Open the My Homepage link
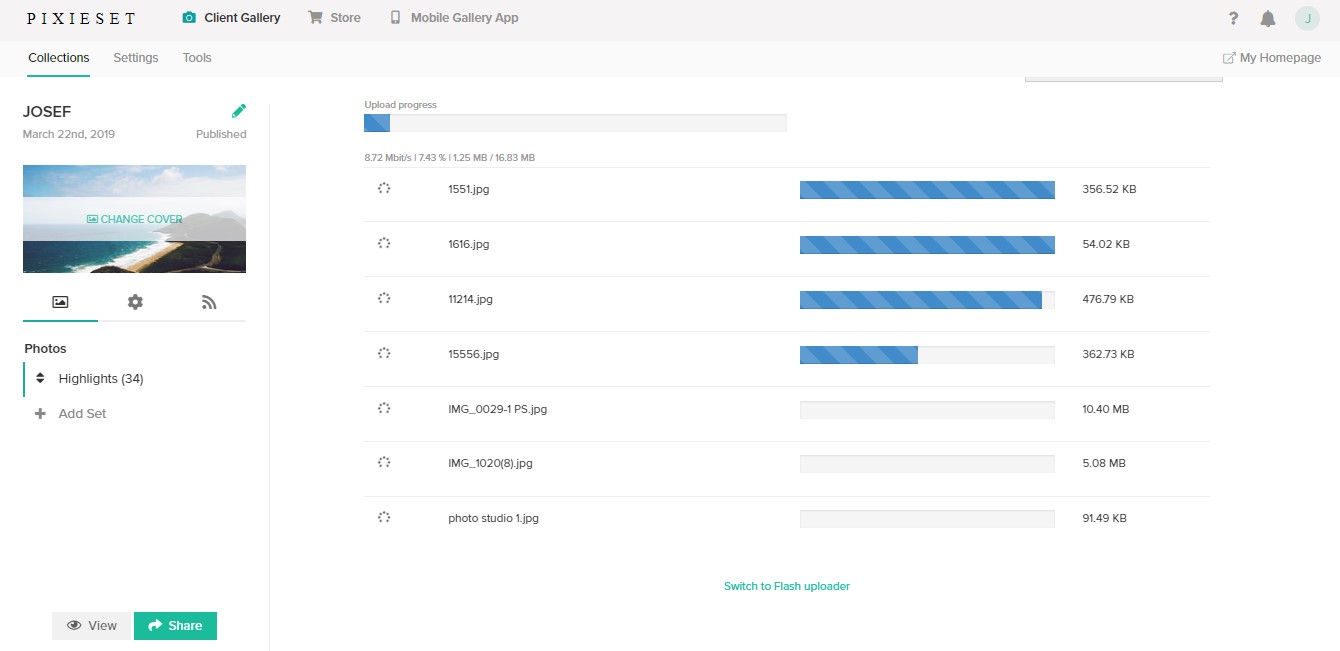 [x=1271, y=58]
